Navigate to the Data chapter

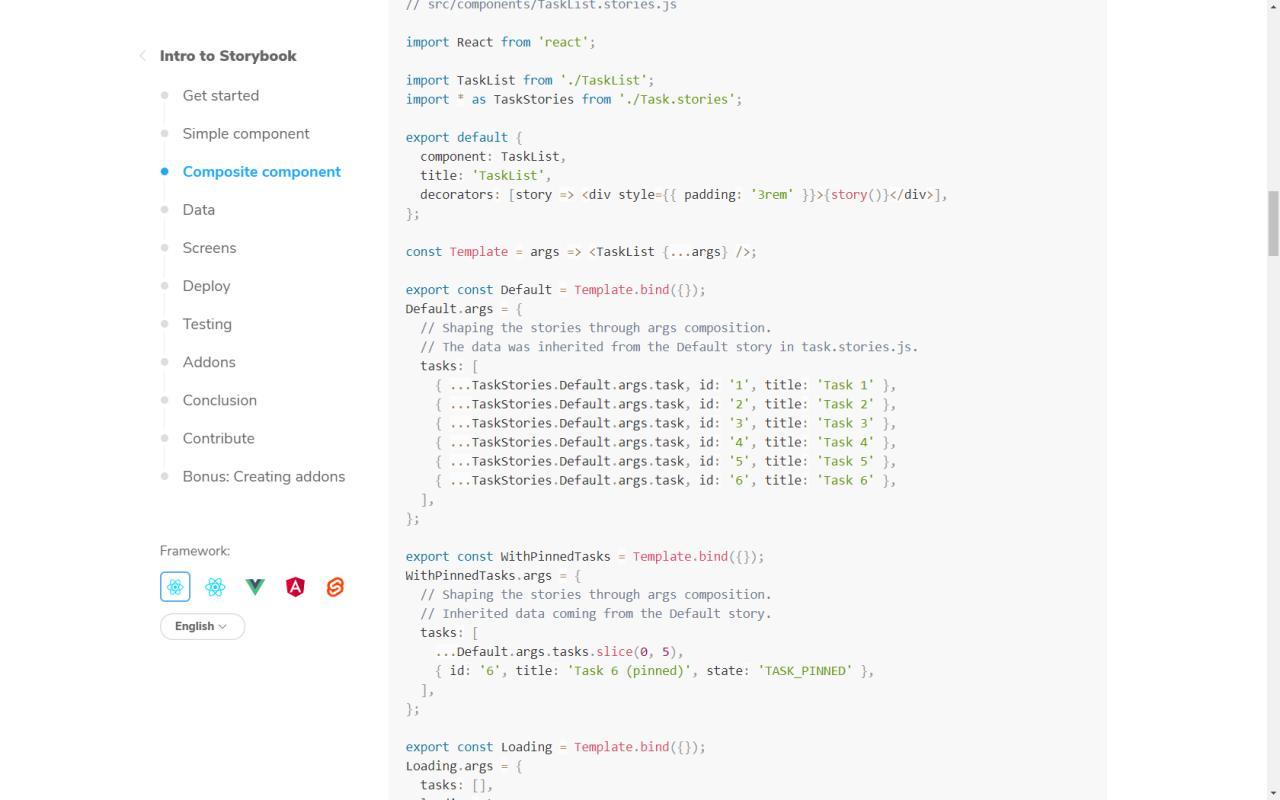click(198, 210)
